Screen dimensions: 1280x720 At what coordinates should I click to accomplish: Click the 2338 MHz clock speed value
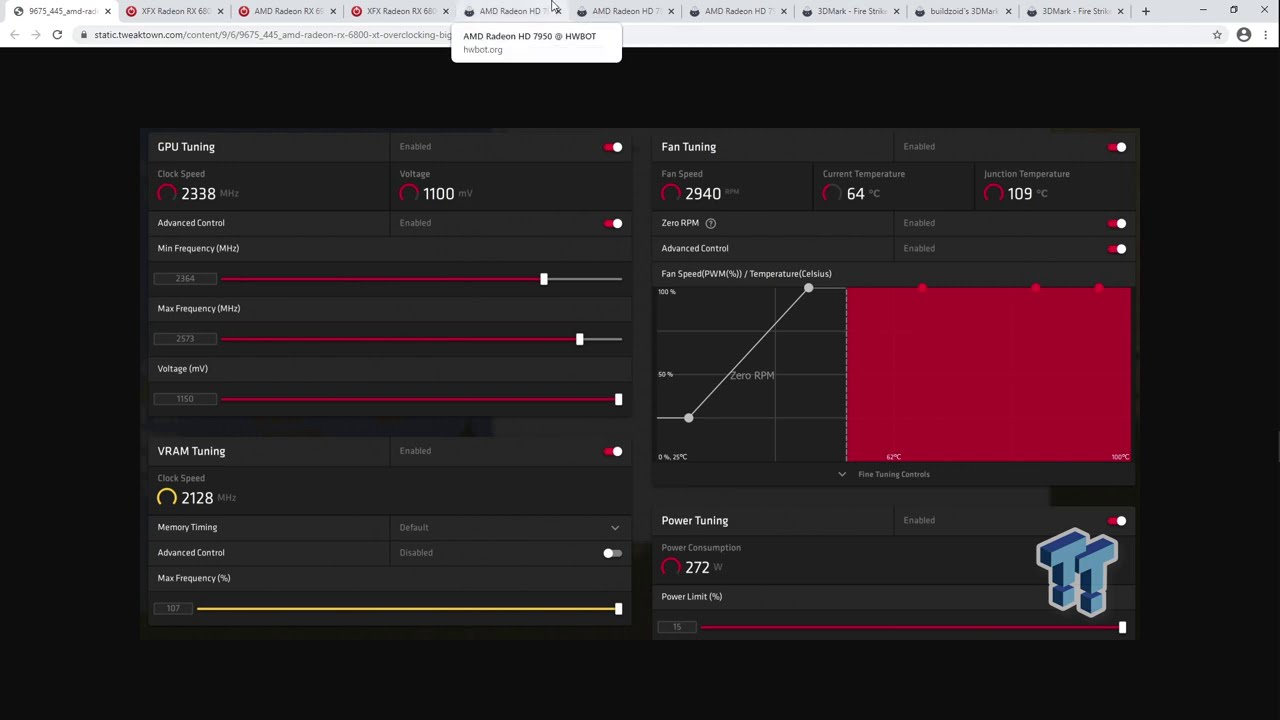coord(198,194)
